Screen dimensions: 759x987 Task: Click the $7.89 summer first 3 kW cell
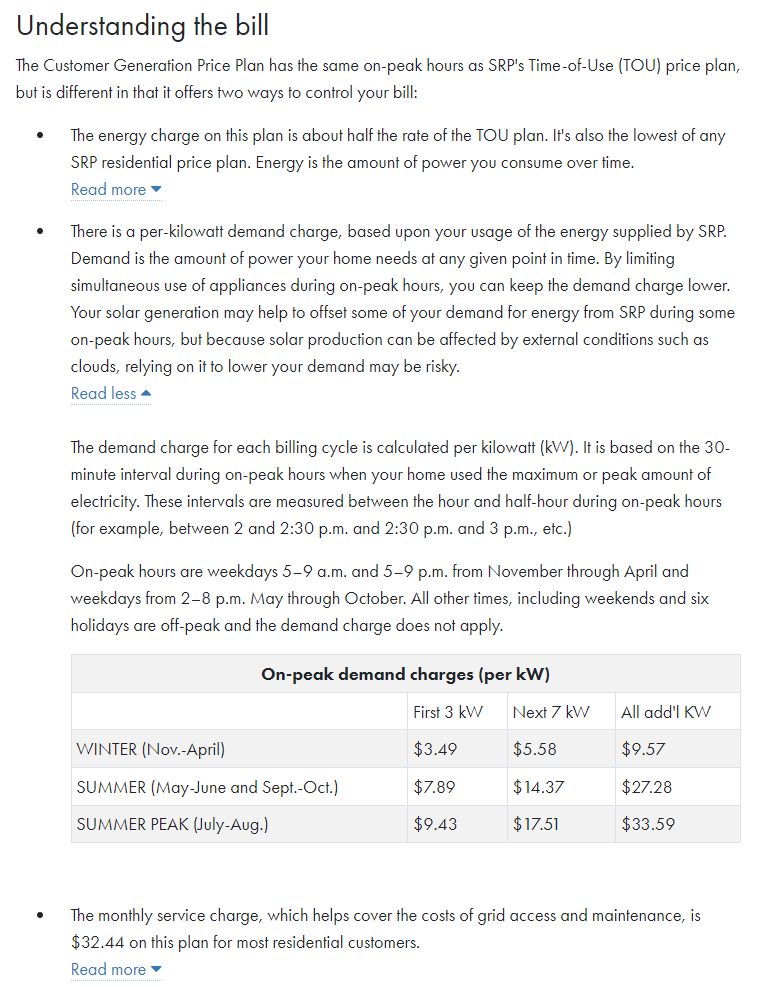click(434, 787)
